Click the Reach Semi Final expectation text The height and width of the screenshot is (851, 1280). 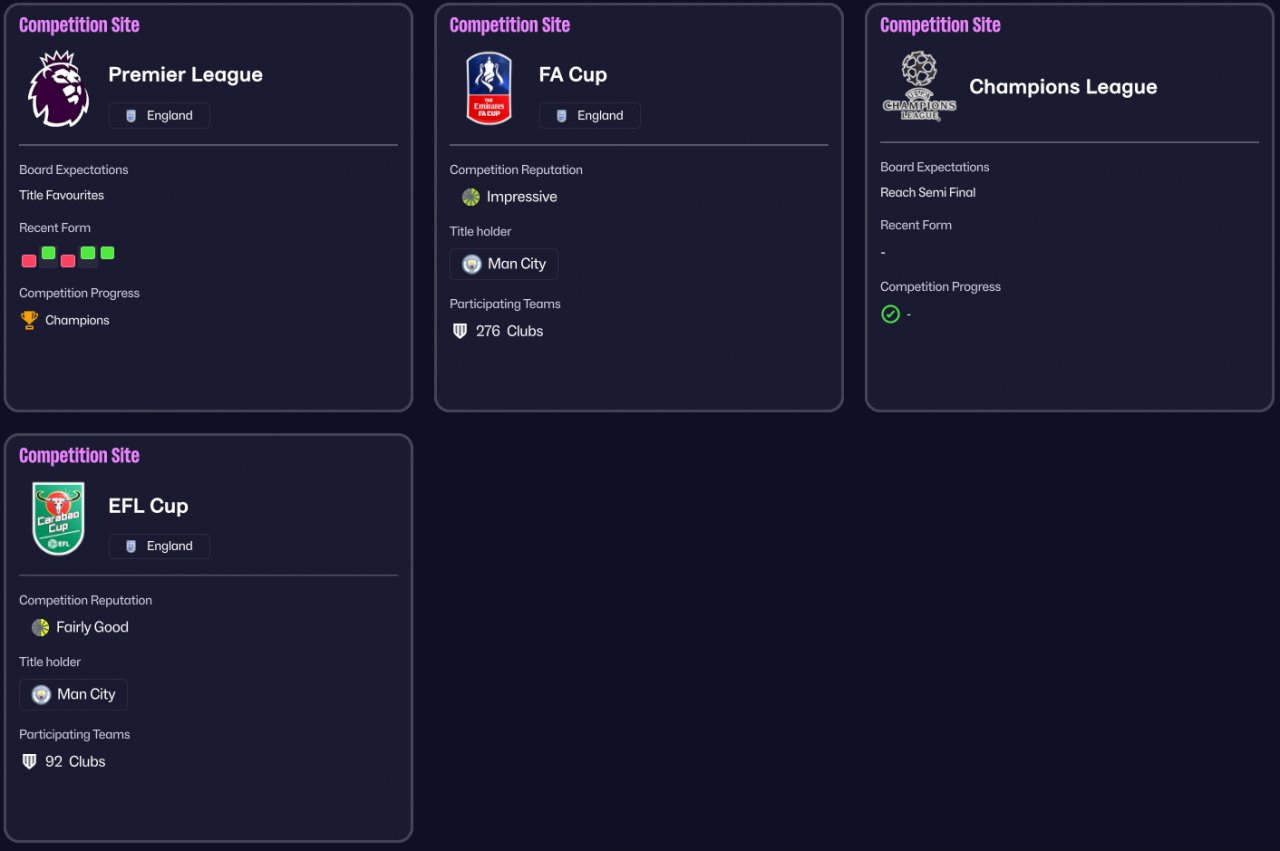pos(928,192)
